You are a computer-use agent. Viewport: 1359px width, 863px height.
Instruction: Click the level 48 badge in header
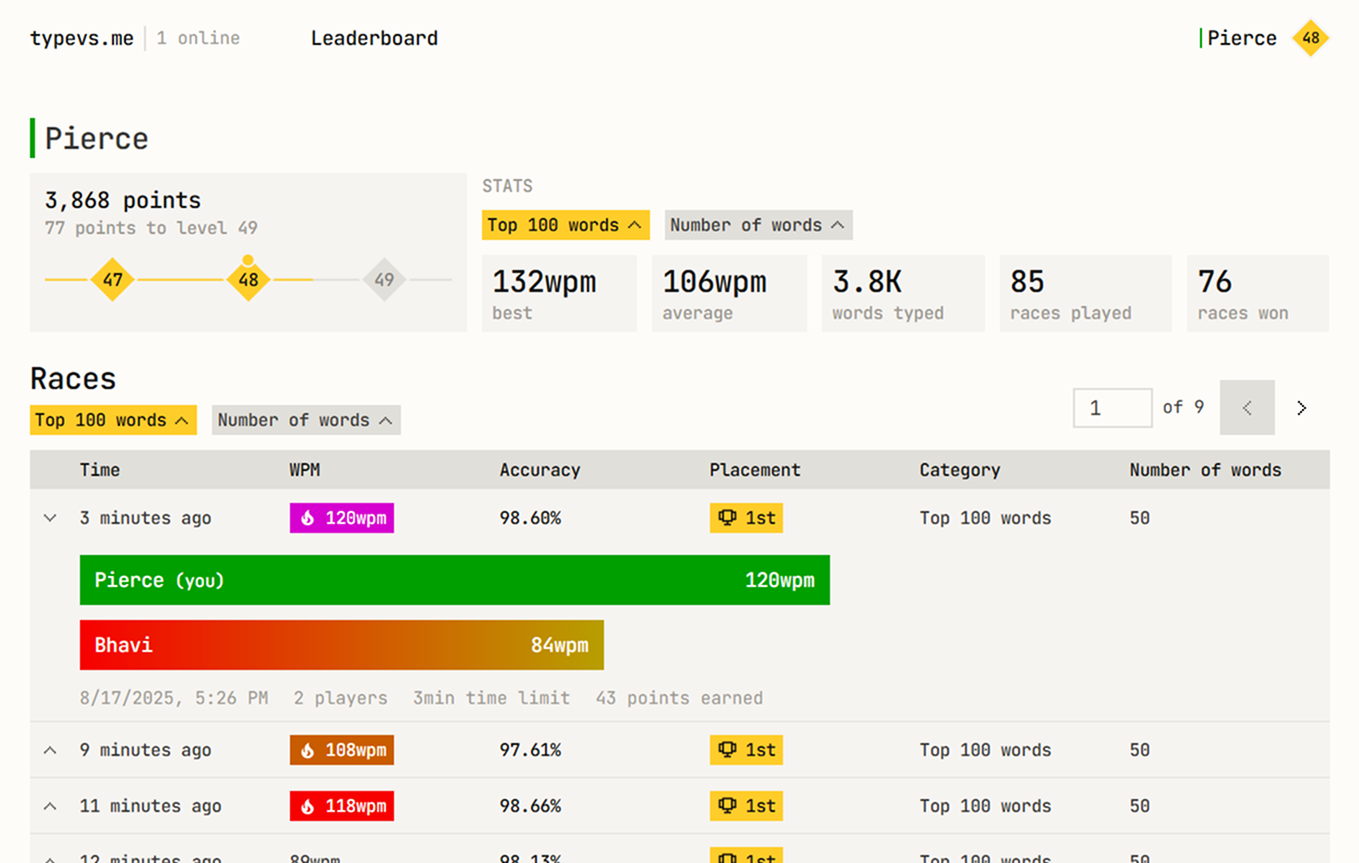point(1310,38)
